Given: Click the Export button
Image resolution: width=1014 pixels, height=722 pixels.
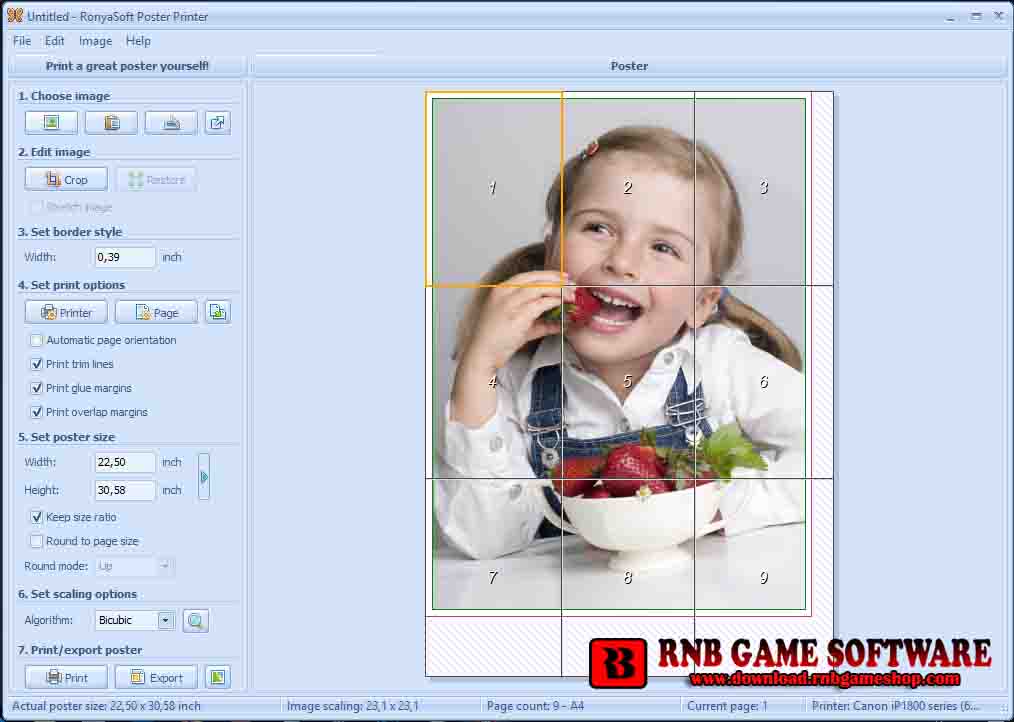Looking at the screenshot, I should pos(156,677).
